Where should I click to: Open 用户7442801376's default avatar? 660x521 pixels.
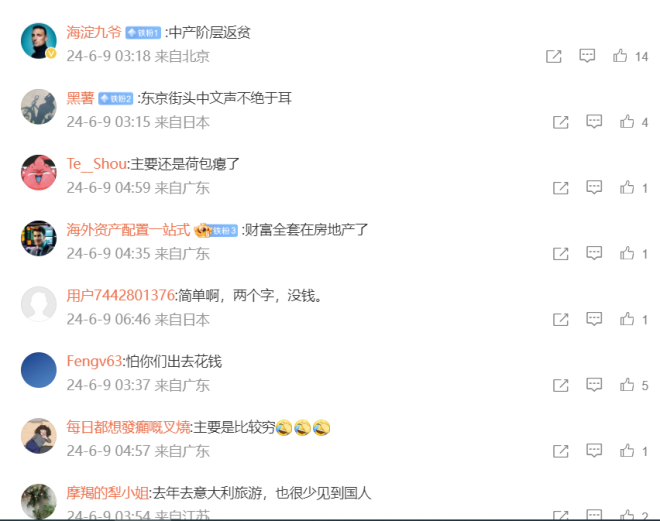coord(39,304)
